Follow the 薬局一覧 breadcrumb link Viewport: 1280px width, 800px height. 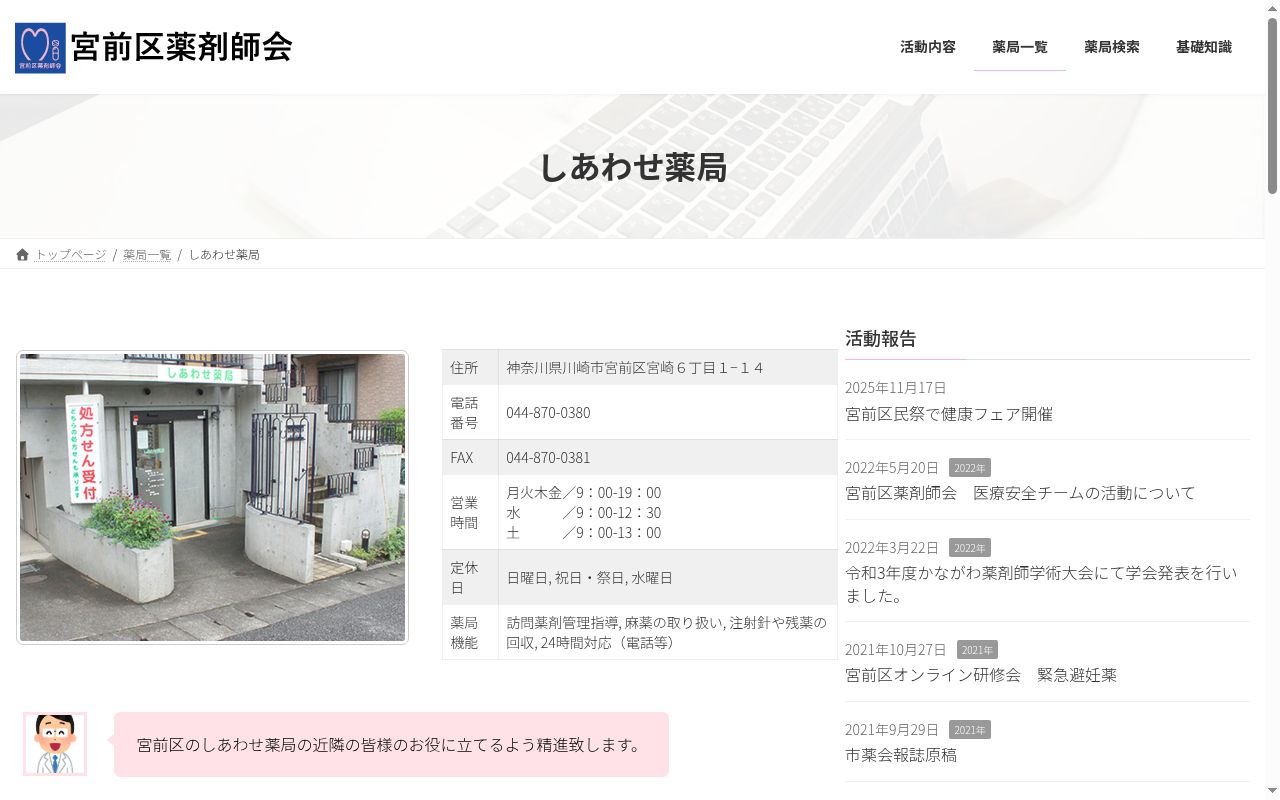(x=147, y=255)
